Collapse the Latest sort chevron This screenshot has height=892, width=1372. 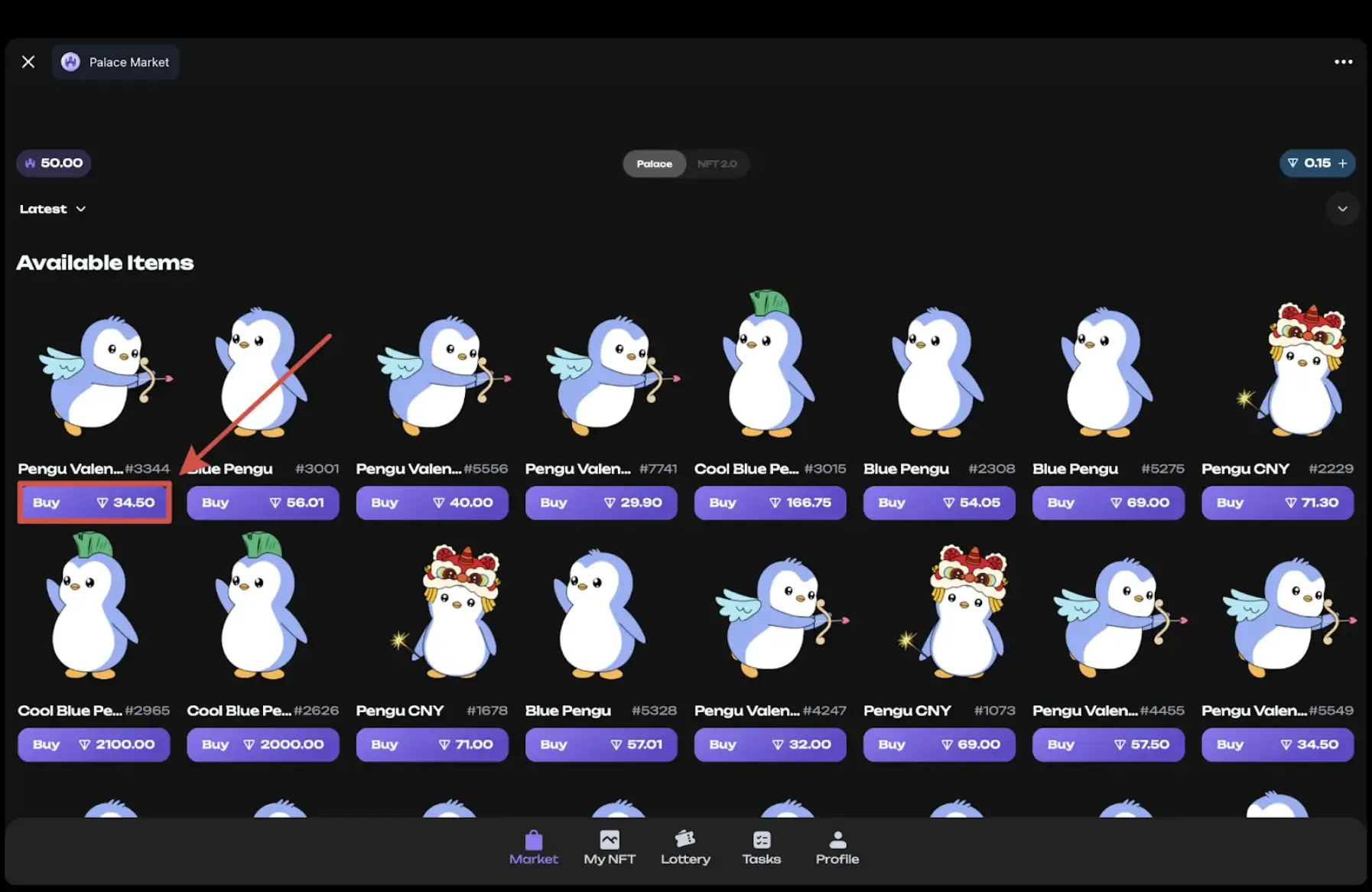point(80,209)
